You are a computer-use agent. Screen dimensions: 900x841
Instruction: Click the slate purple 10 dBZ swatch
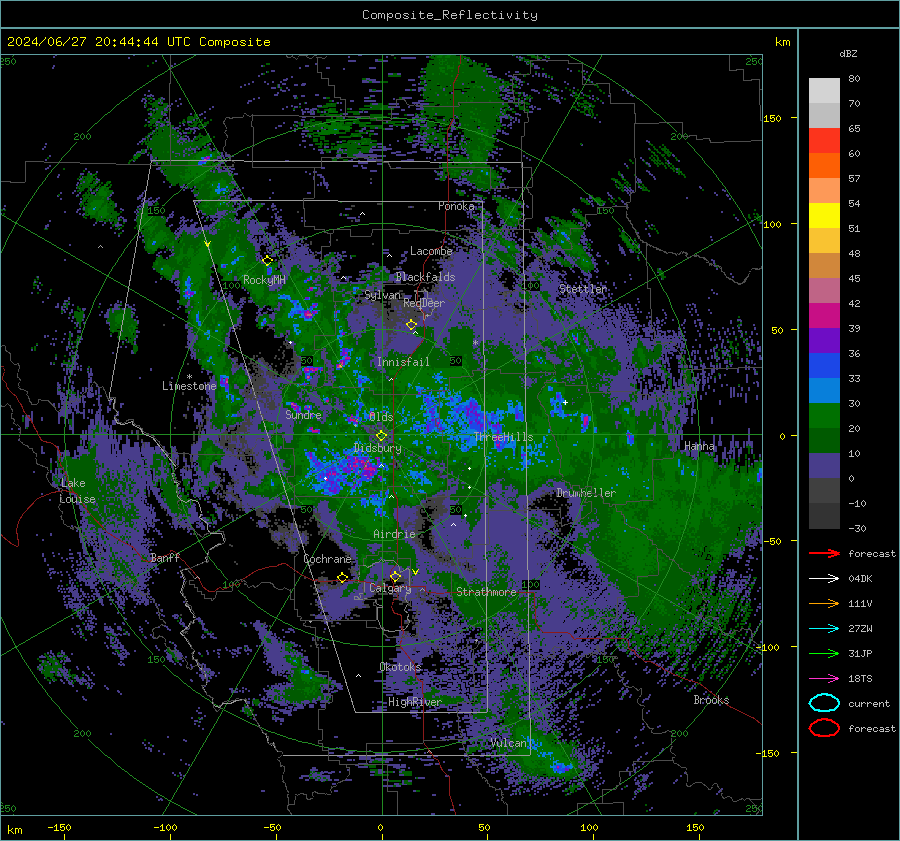click(x=824, y=465)
